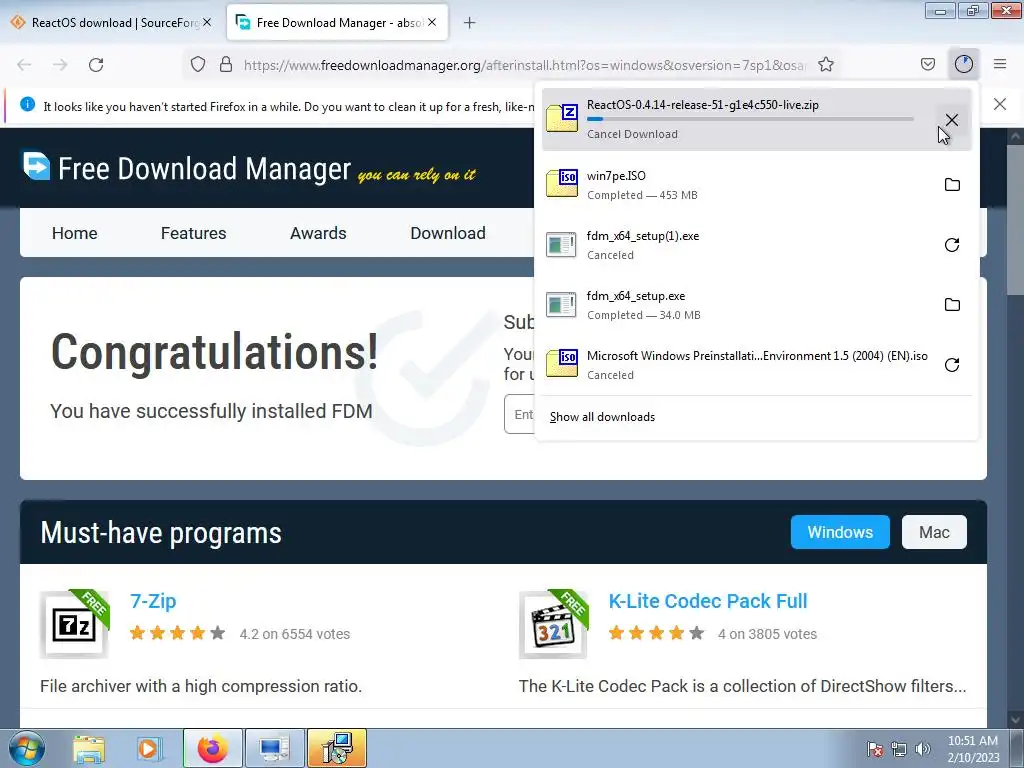Viewport: 1024px width, 768px height.
Task: Switch to ReactOS download SourceForge tab
Action: point(112,23)
